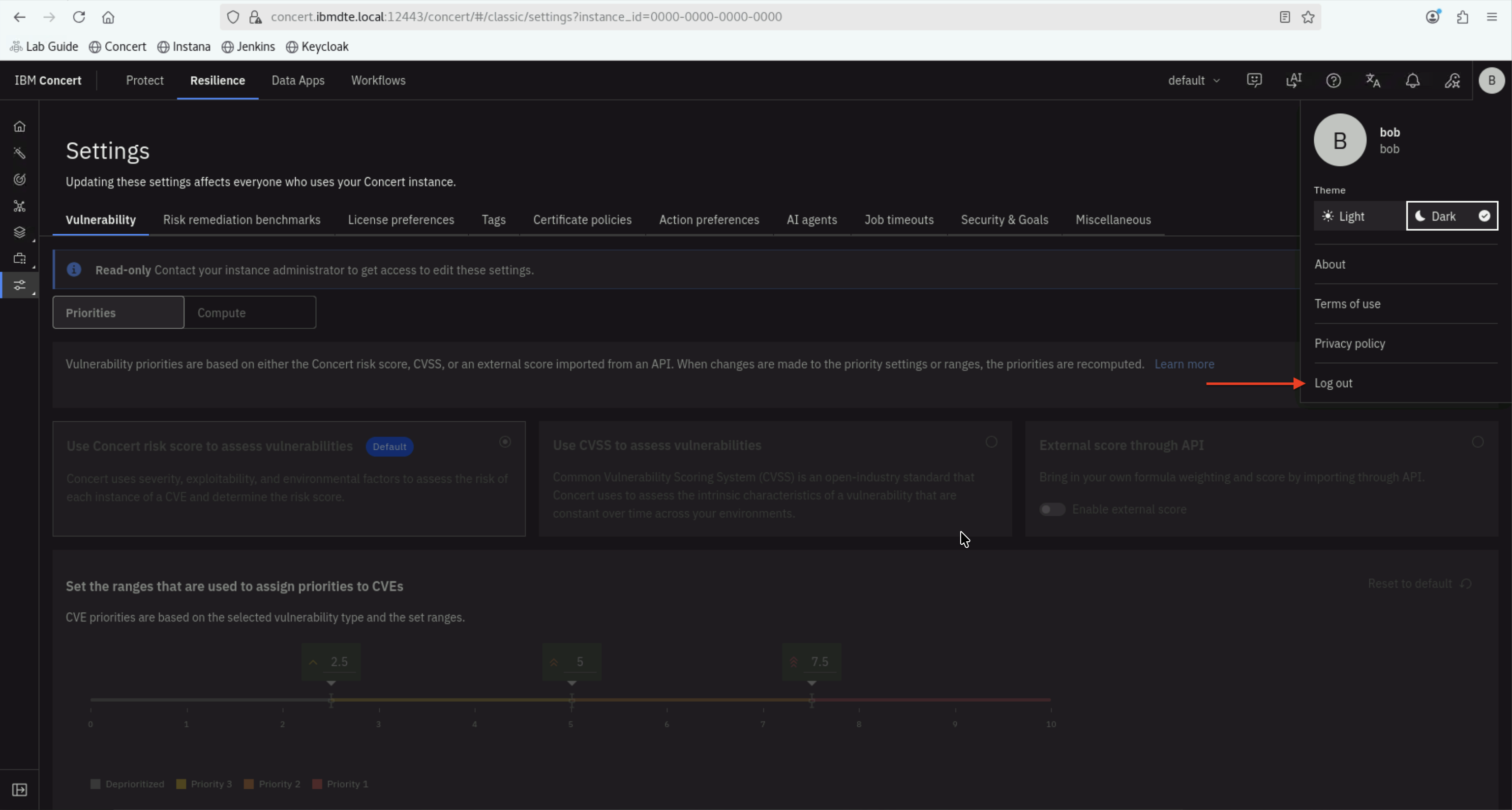Open the second sidebar icon below Home
This screenshot has height=810, width=1512.
(x=19, y=153)
